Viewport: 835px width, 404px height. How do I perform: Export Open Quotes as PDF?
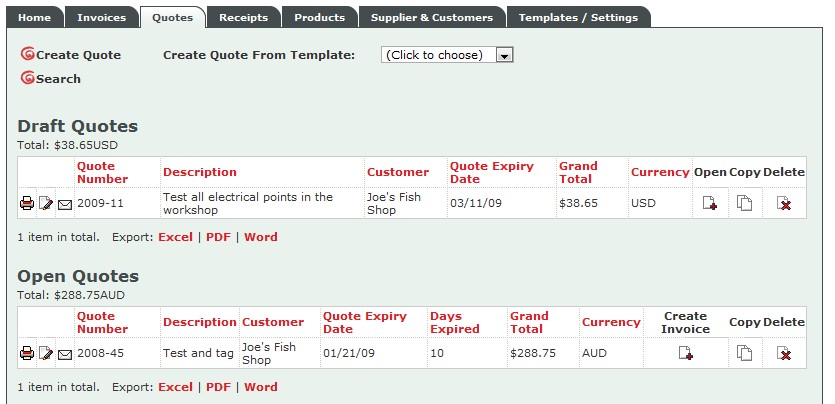[x=218, y=387]
